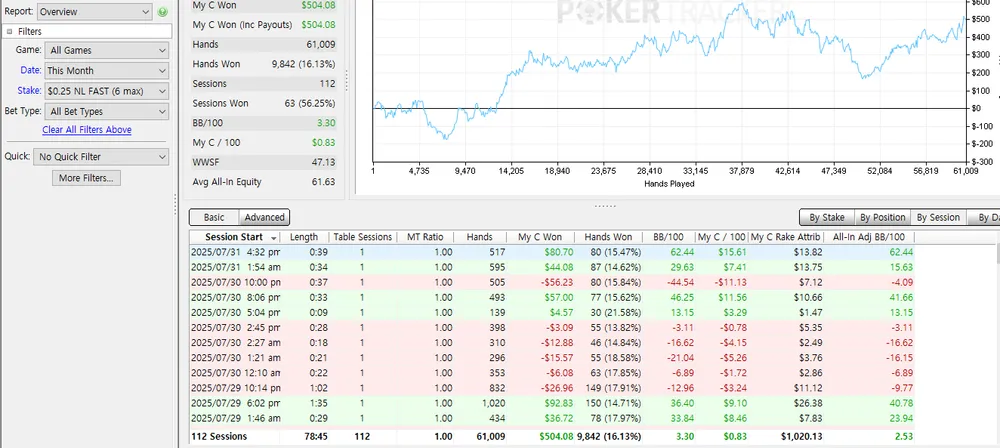The width and height of the screenshot is (1000, 448).
Task: Select the 2025/07/29 6:02 pm session row
Action: pos(552,403)
